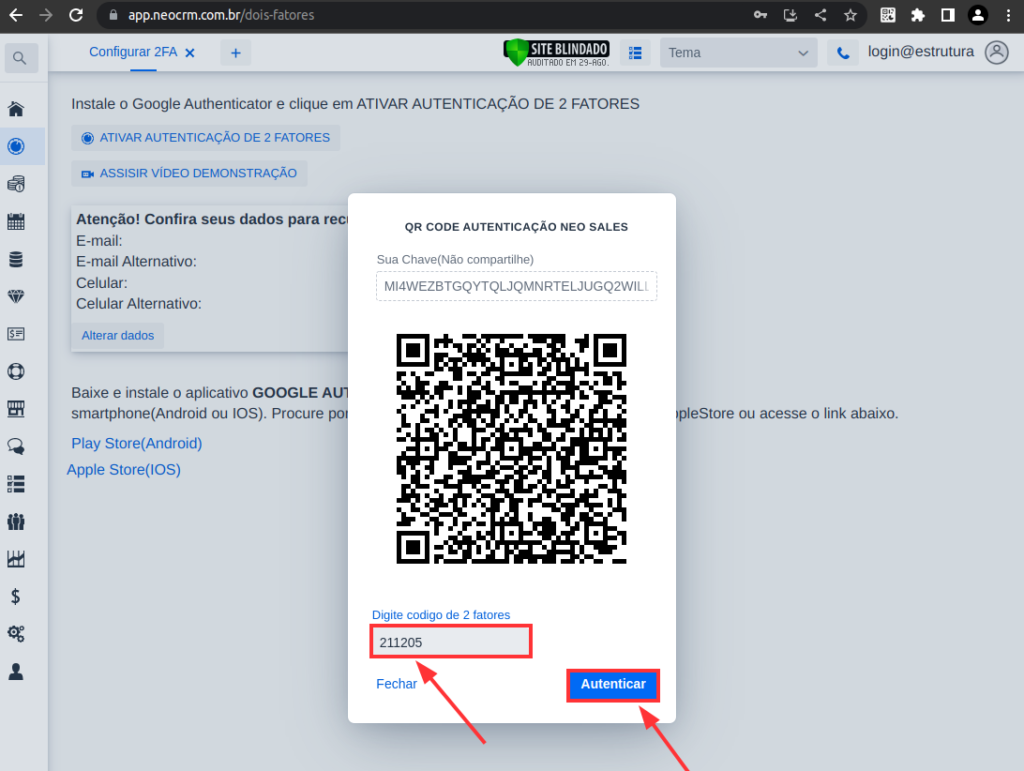
Task: Click the two-factor code input field
Action: pos(451,642)
